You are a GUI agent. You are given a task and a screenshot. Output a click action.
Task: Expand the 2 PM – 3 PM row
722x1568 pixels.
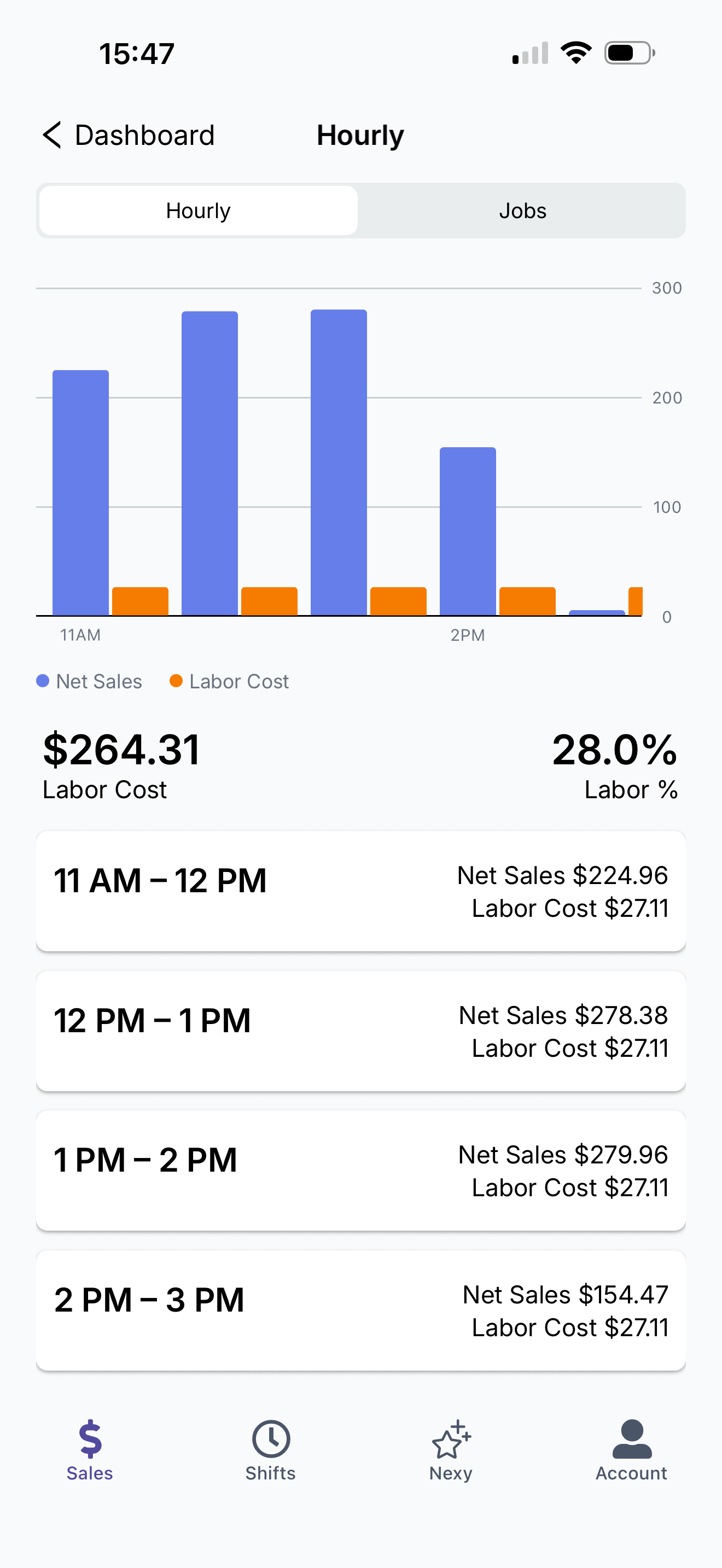point(360,1310)
